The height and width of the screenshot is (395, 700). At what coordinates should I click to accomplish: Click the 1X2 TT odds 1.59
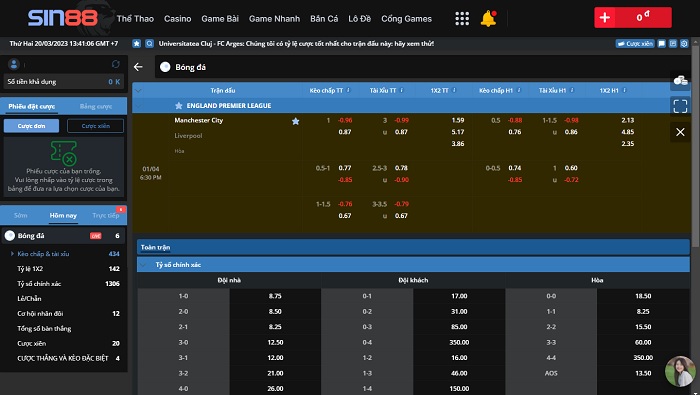458,120
